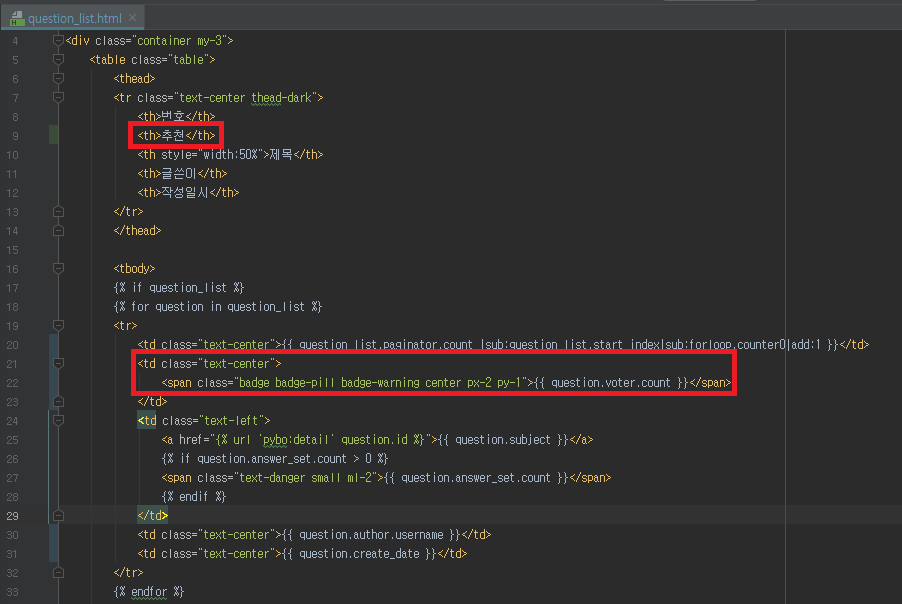Collapse the thead fold marker on line 6
902x604 pixels.
(58, 78)
